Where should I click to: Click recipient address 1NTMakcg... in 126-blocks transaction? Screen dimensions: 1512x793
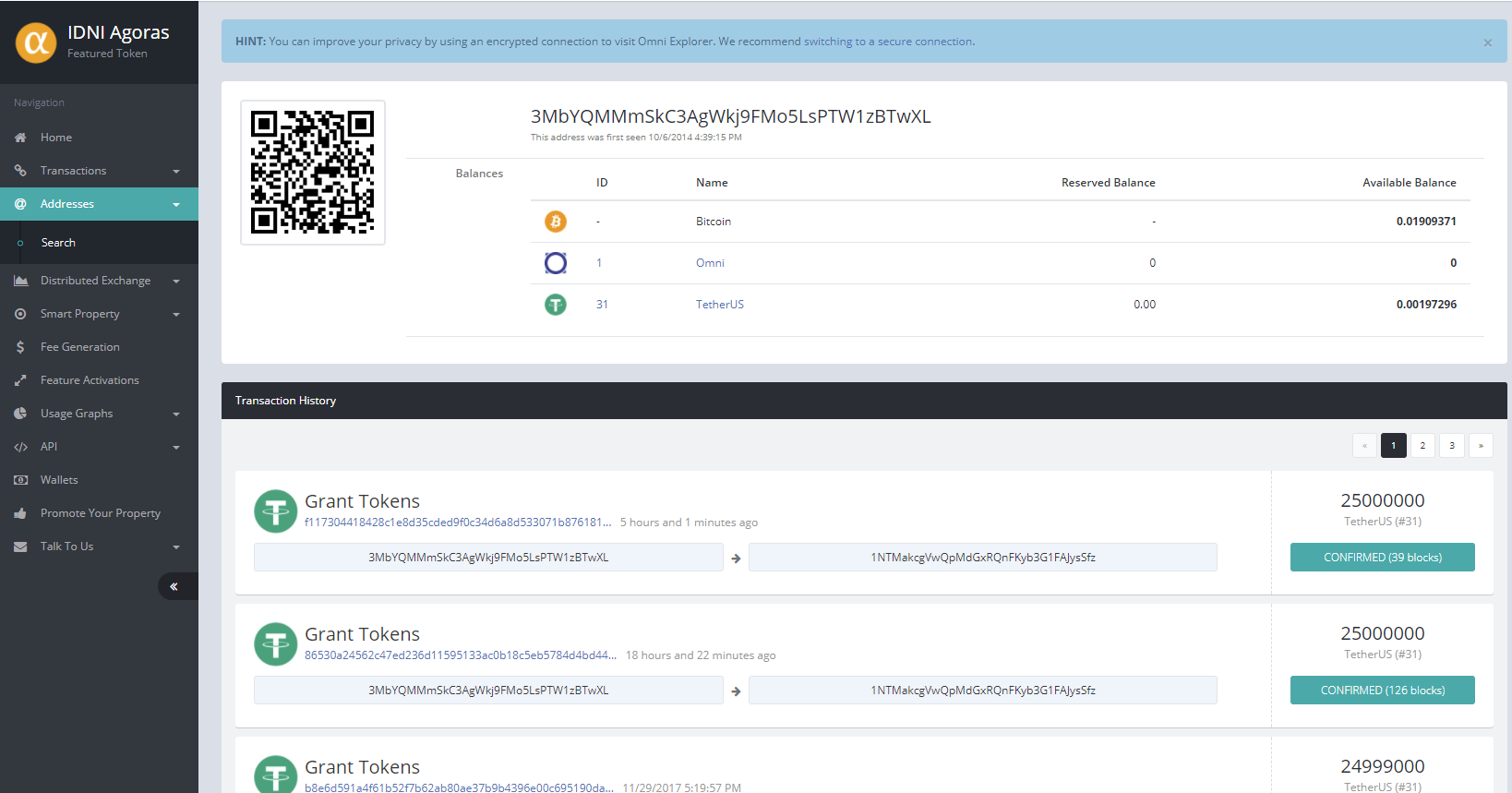pyautogui.click(x=983, y=691)
